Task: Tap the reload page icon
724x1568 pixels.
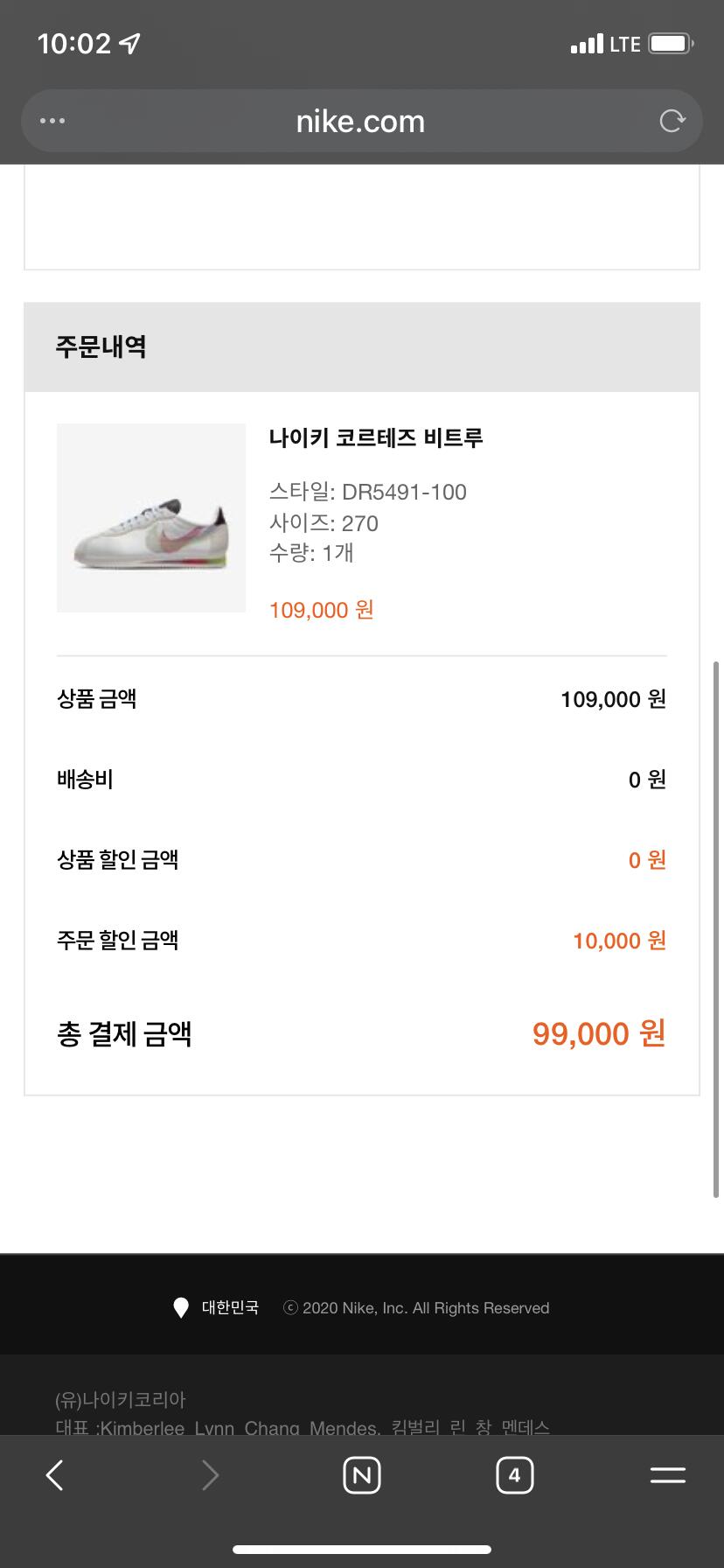Action: tap(672, 121)
